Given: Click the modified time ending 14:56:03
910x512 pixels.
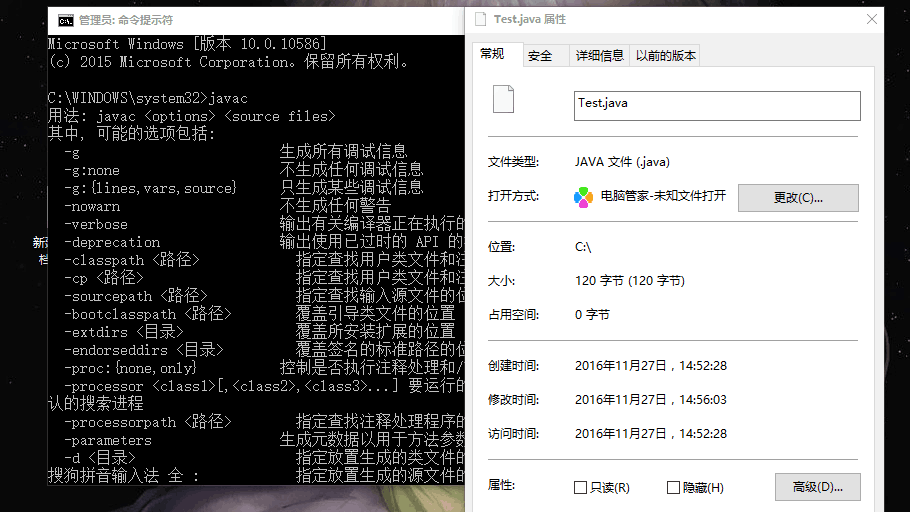Looking at the screenshot, I should (x=651, y=400).
